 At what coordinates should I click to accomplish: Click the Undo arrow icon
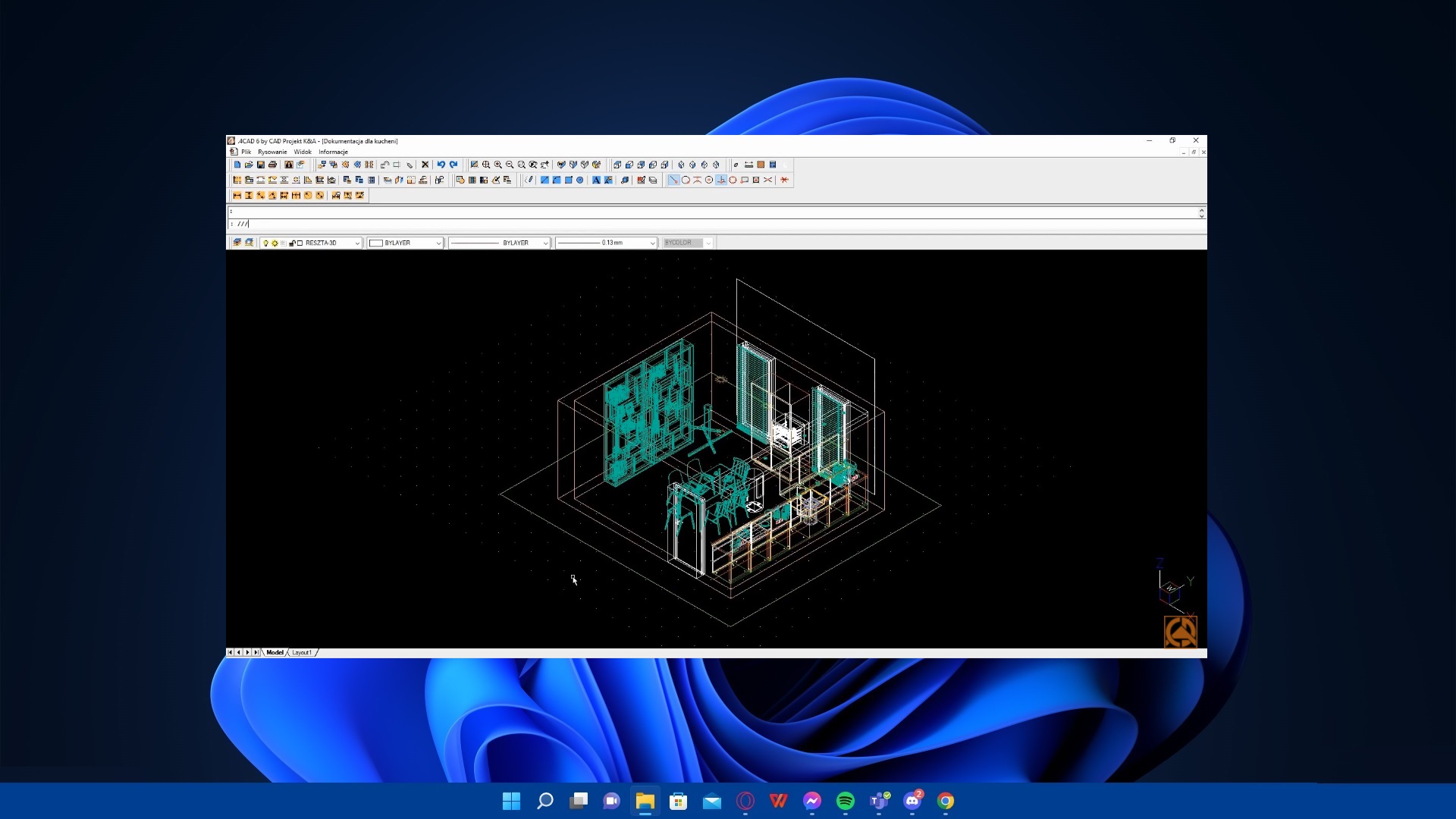[x=441, y=165]
